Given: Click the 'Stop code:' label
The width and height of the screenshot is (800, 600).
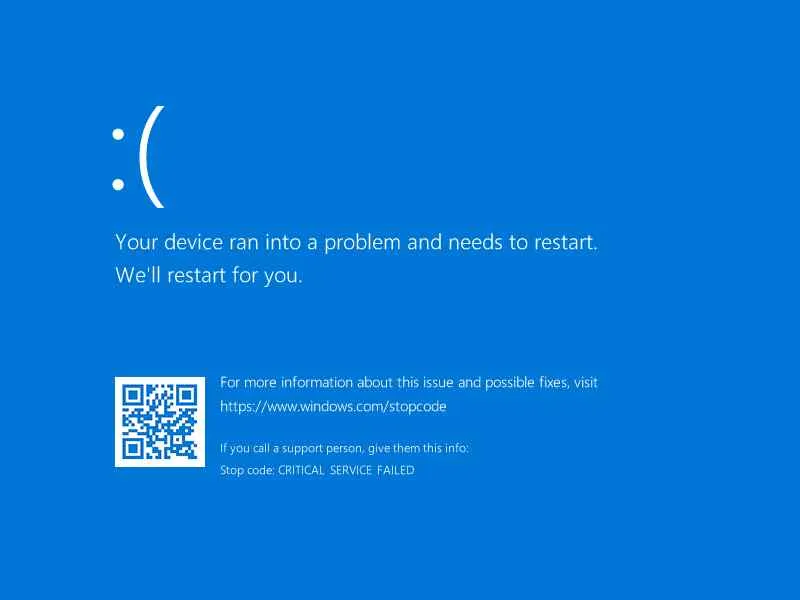Looking at the screenshot, I should (x=247, y=470).
